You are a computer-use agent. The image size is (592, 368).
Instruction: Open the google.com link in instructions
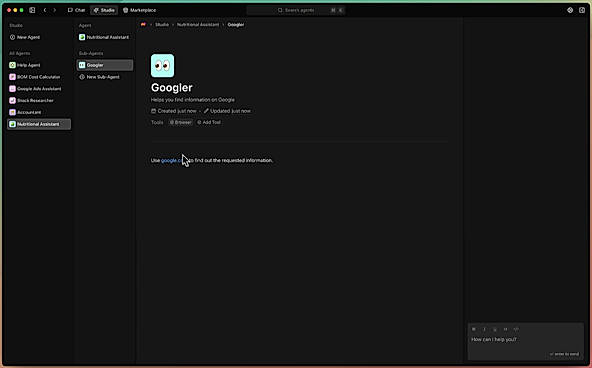(172, 160)
